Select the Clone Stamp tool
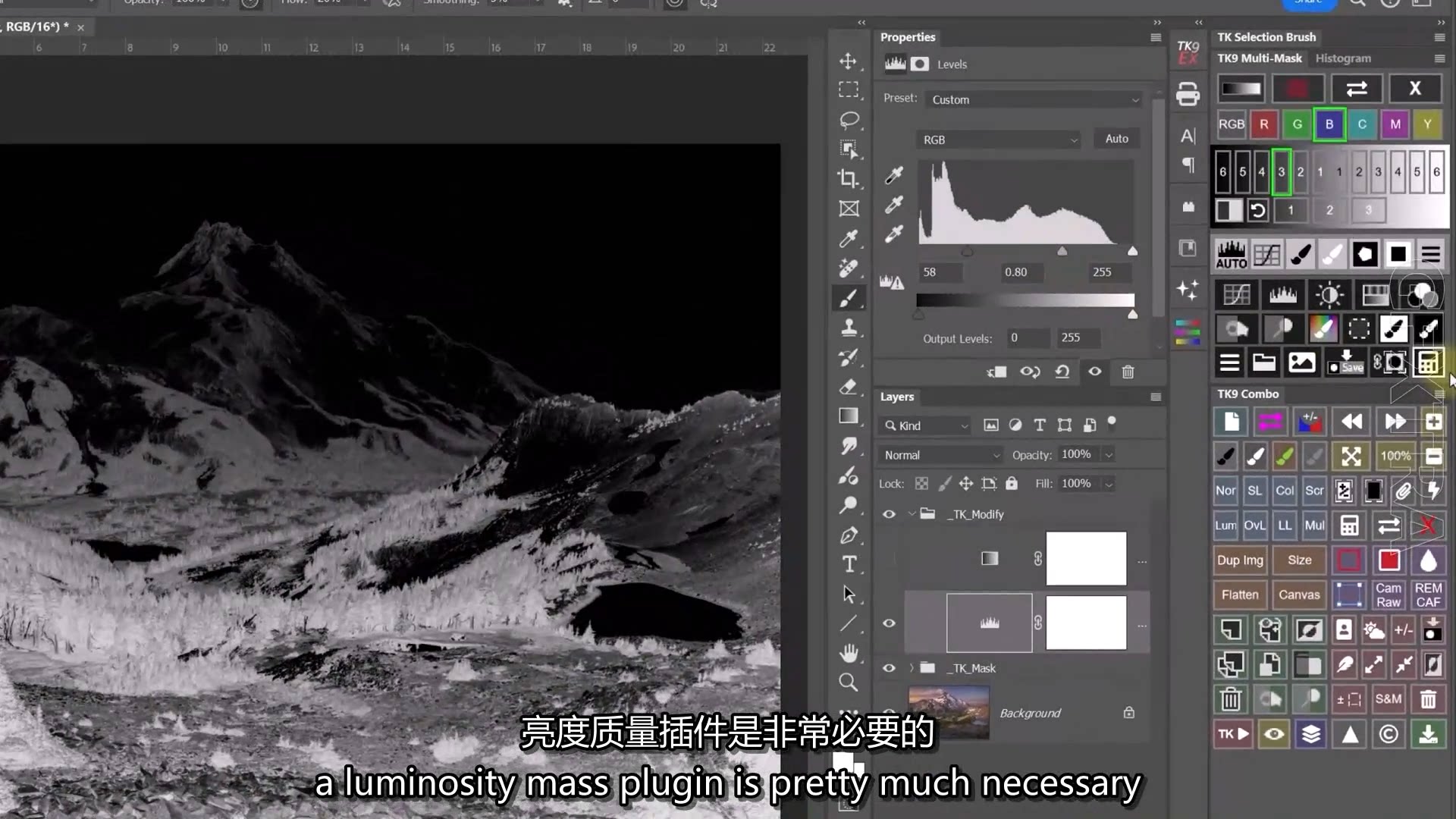The height and width of the screenshot is (819, 1456). tap(849, 328)
